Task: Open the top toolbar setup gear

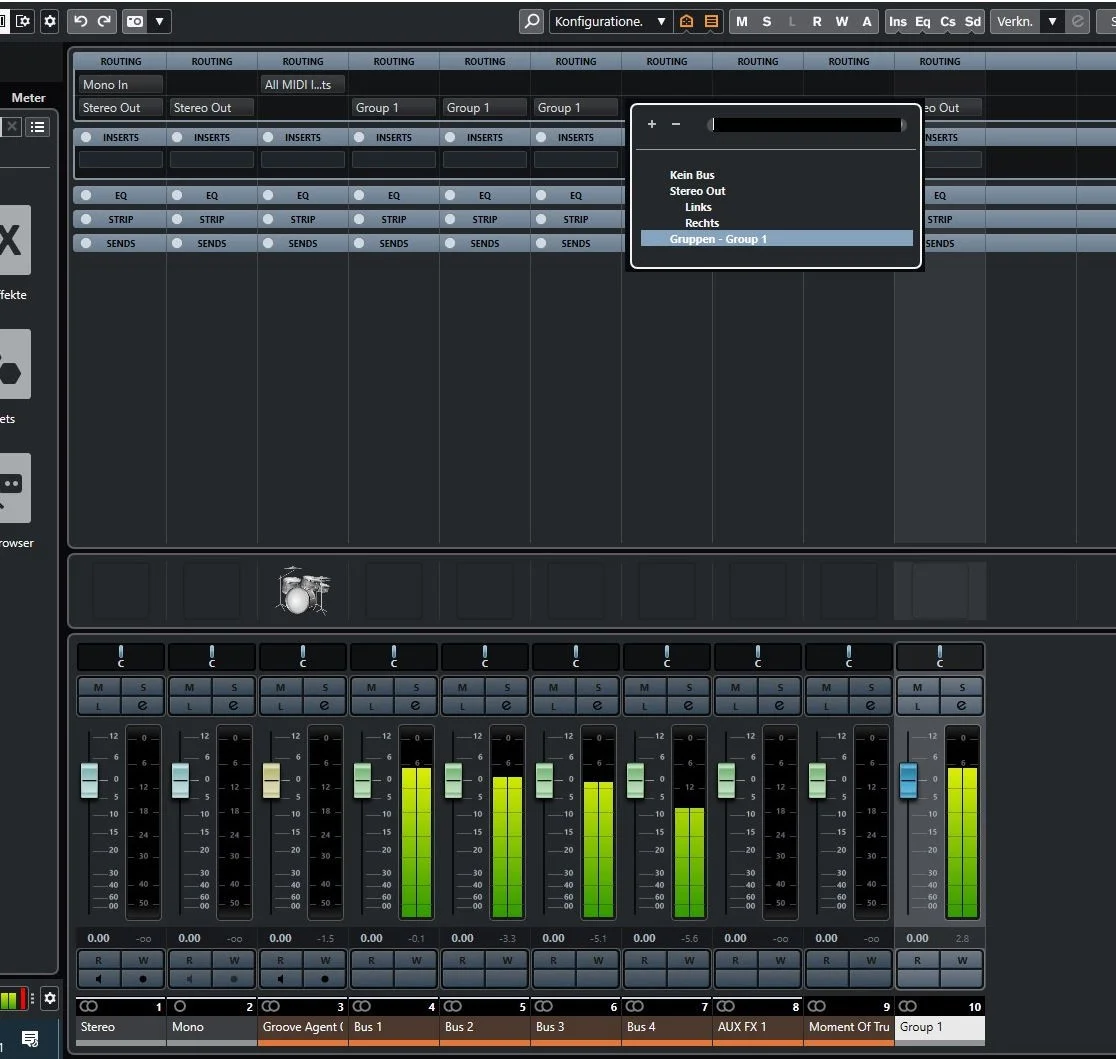Action: (x=50, y=21)
